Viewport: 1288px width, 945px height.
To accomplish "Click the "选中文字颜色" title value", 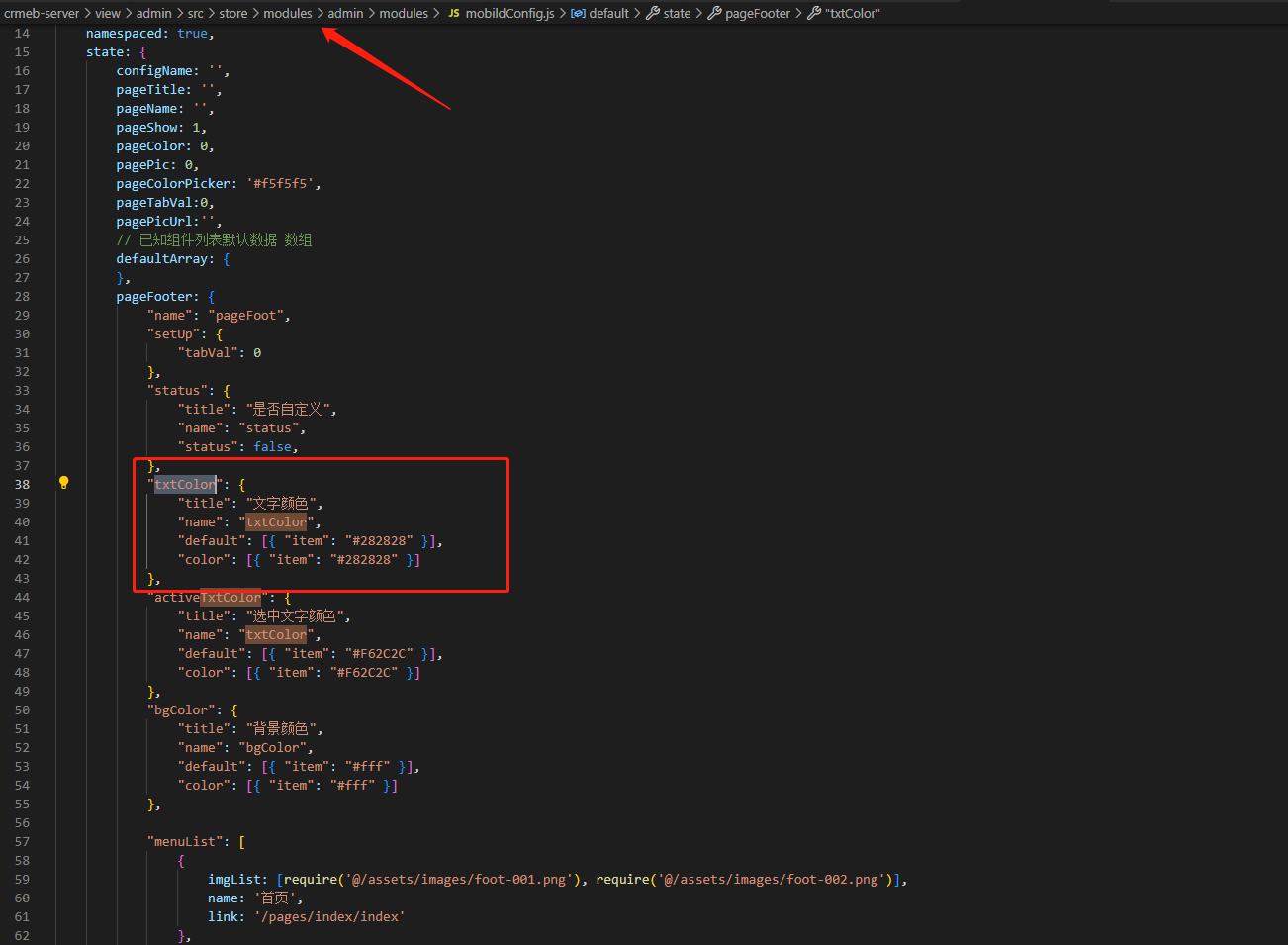I will point(296,615).
